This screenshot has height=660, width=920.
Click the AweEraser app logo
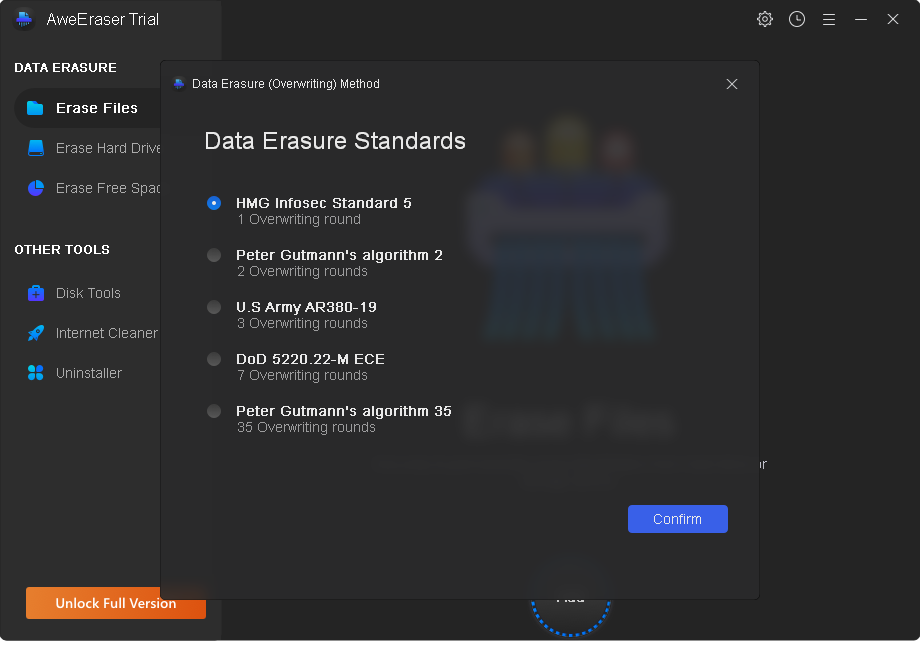tap(24, 19)
